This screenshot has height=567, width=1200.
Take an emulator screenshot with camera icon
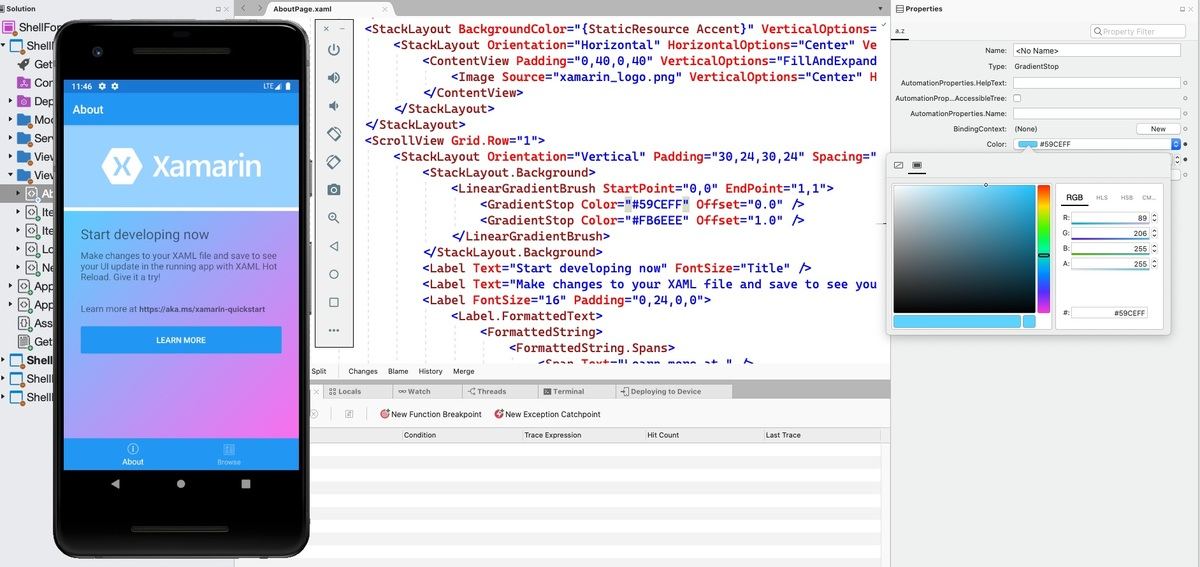[x=334, y=190]
